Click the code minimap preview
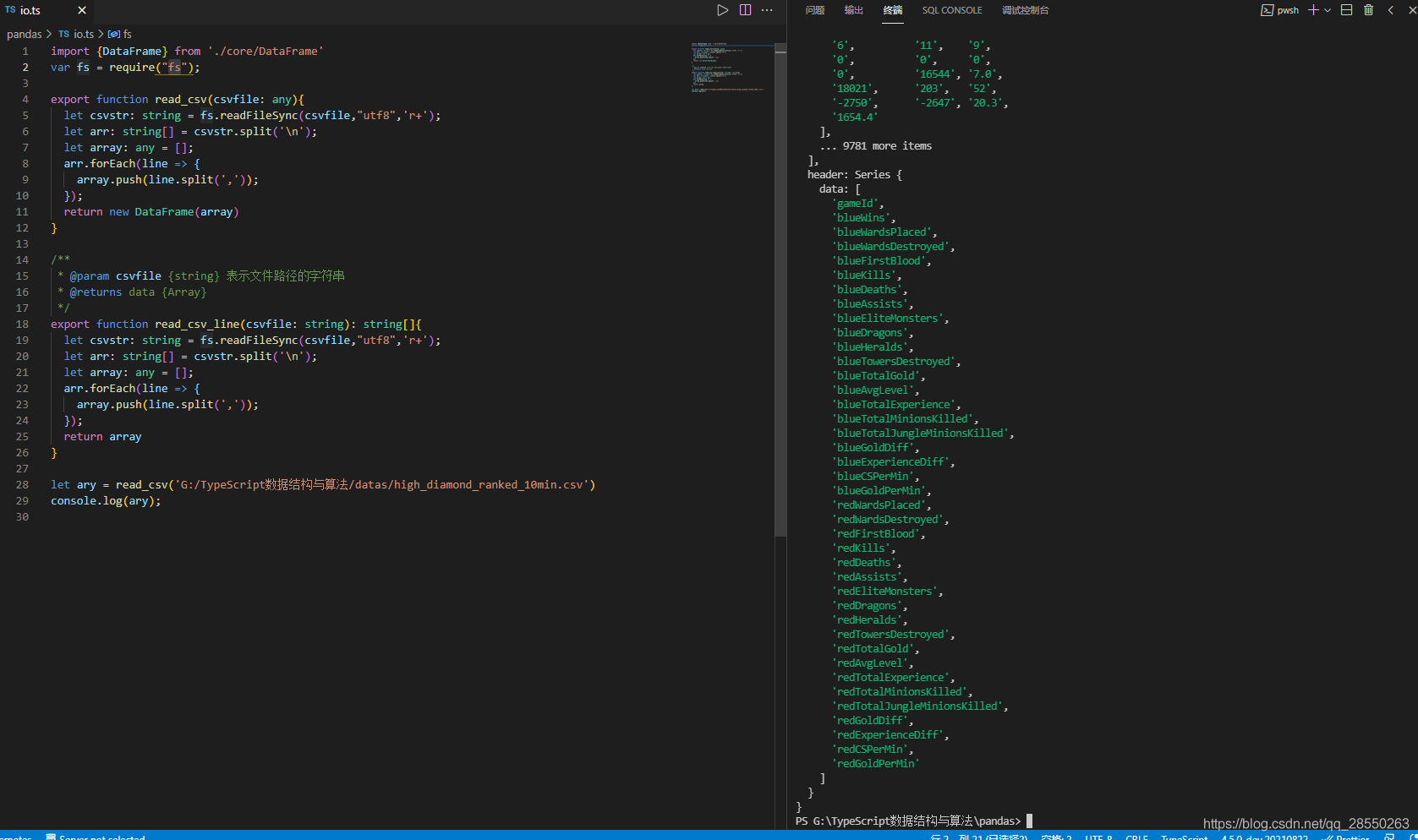1418x840 pixels. coord(728,68)
